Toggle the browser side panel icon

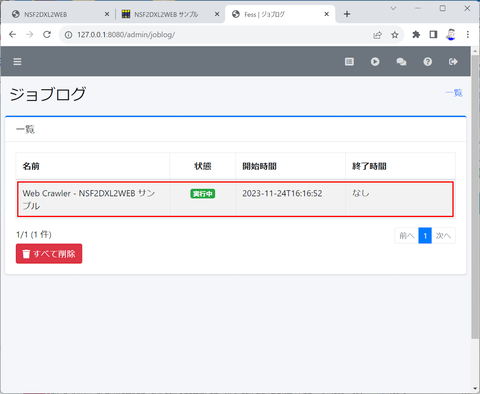click(x=433, y=34)
